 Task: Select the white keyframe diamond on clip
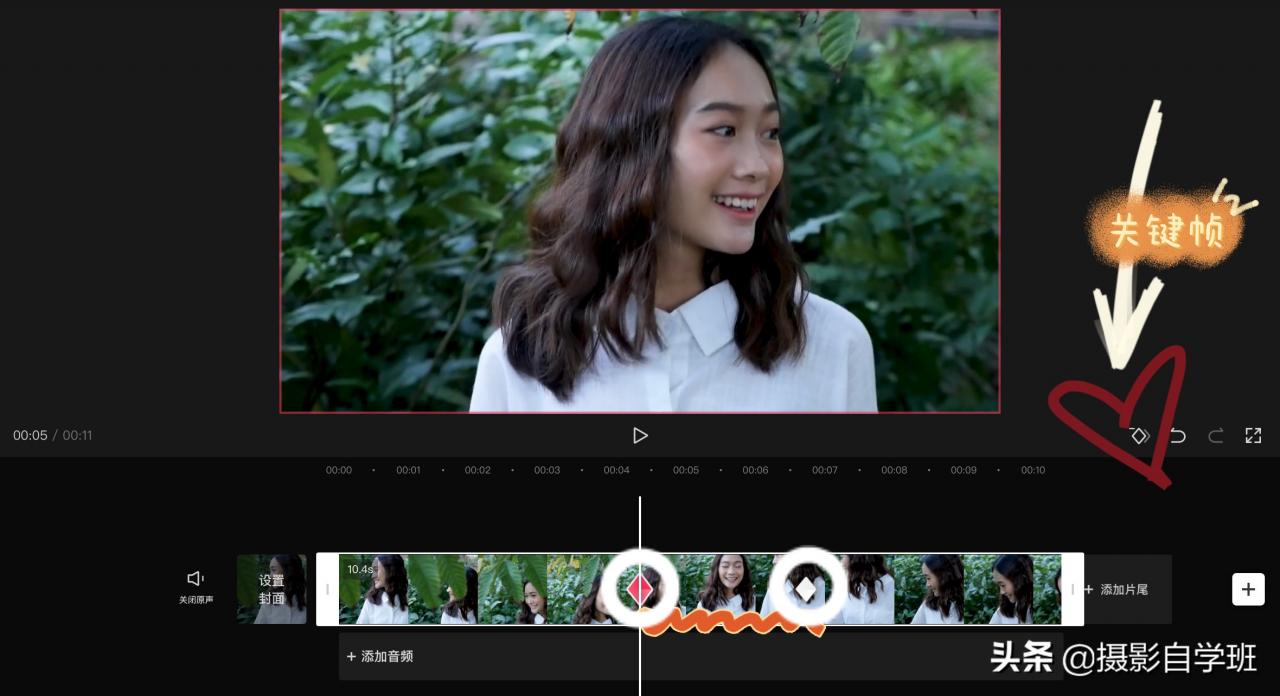click(806, 589)
